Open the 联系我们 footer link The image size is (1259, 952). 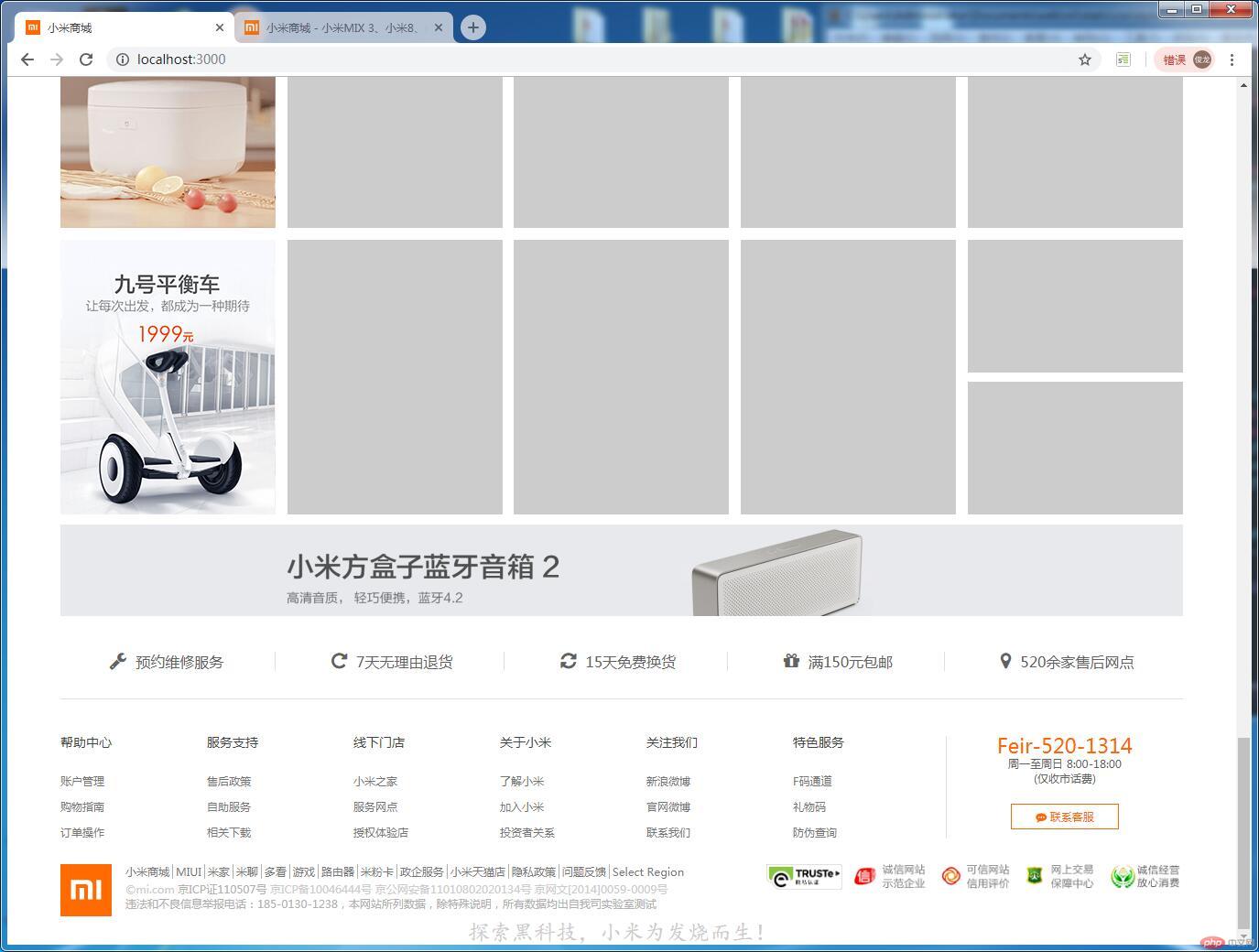[668, 833]
